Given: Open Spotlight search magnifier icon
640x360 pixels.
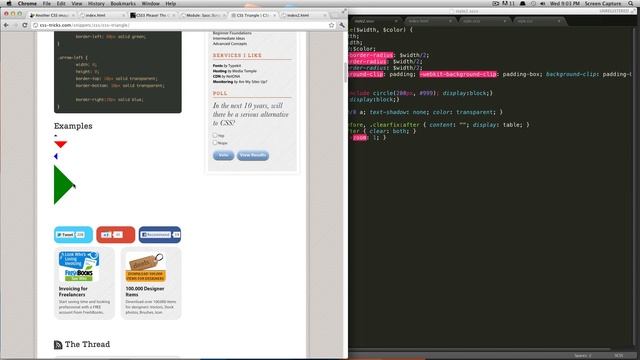Looking at the screenshot, I should click(x=631, y=3).
